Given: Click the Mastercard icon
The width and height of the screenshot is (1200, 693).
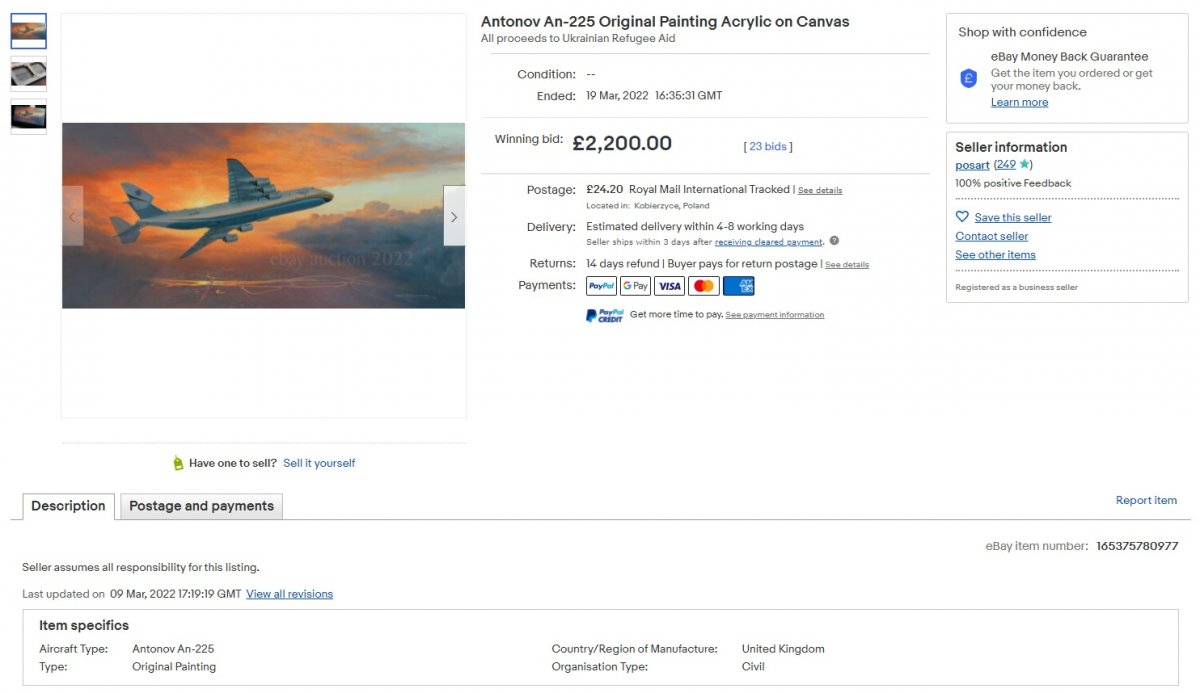Looking at the screenshot, I should tap(704, 286).
